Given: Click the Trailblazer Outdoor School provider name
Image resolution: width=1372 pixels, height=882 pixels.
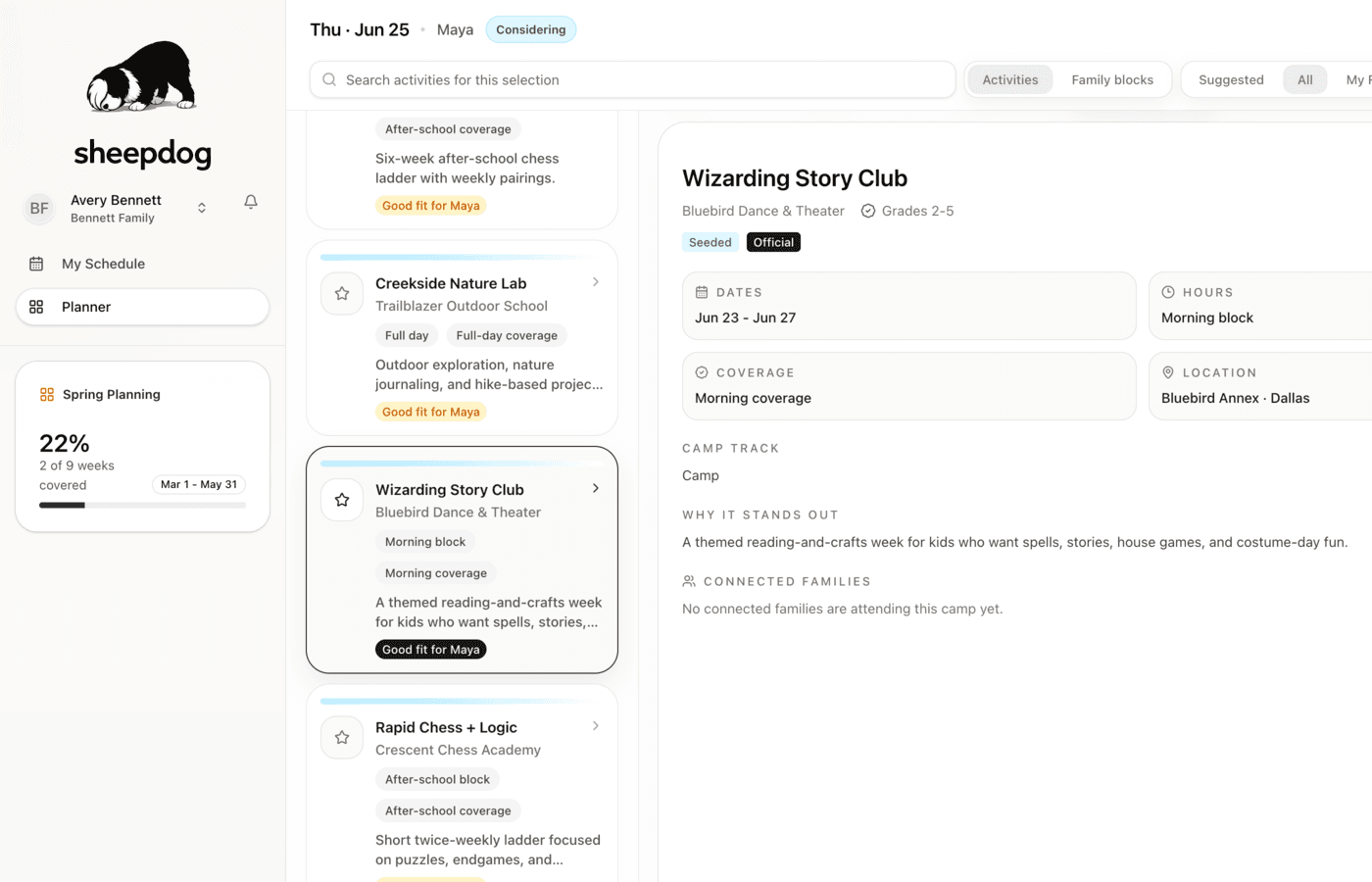Looking at the screenshot, I should coord(462,306).
